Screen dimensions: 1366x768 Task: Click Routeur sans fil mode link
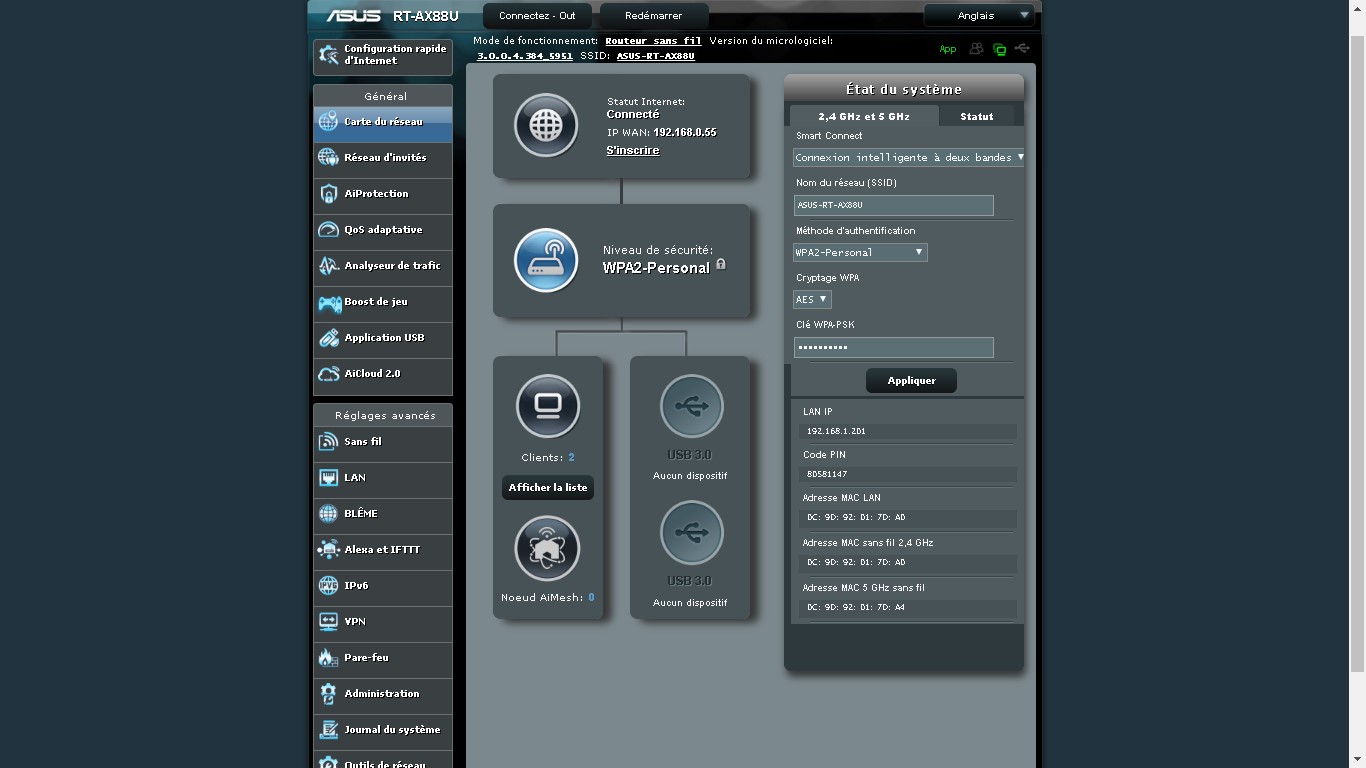coord(653,41)
